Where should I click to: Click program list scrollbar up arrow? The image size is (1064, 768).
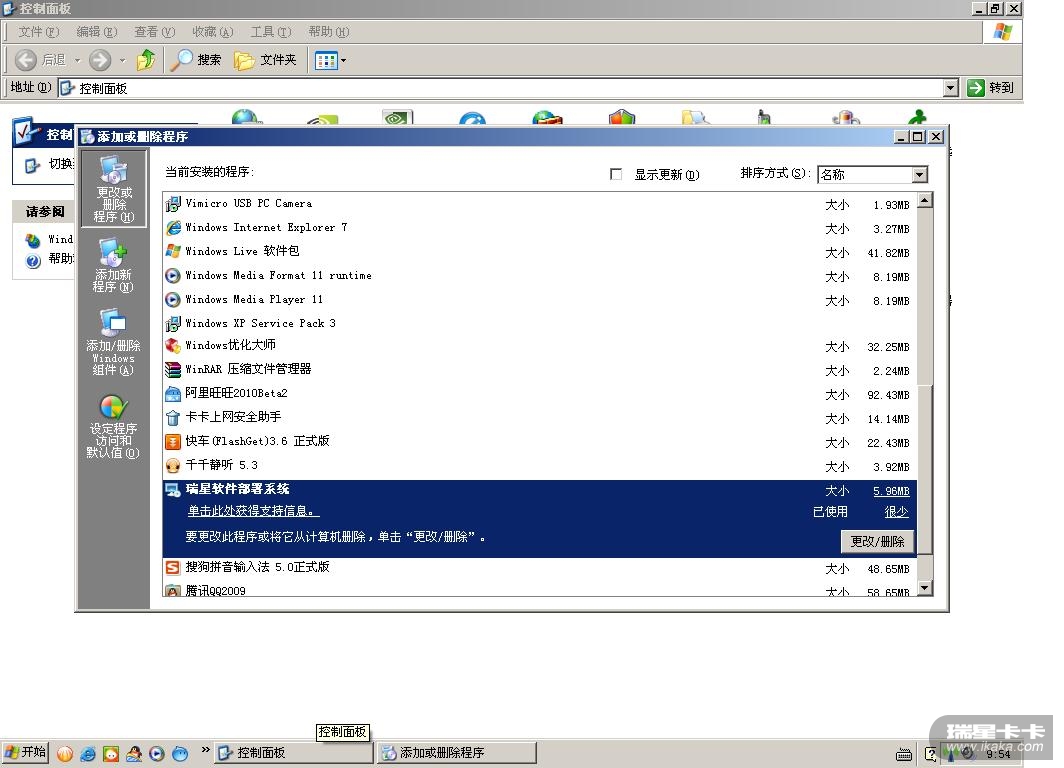tap(925, 201)
